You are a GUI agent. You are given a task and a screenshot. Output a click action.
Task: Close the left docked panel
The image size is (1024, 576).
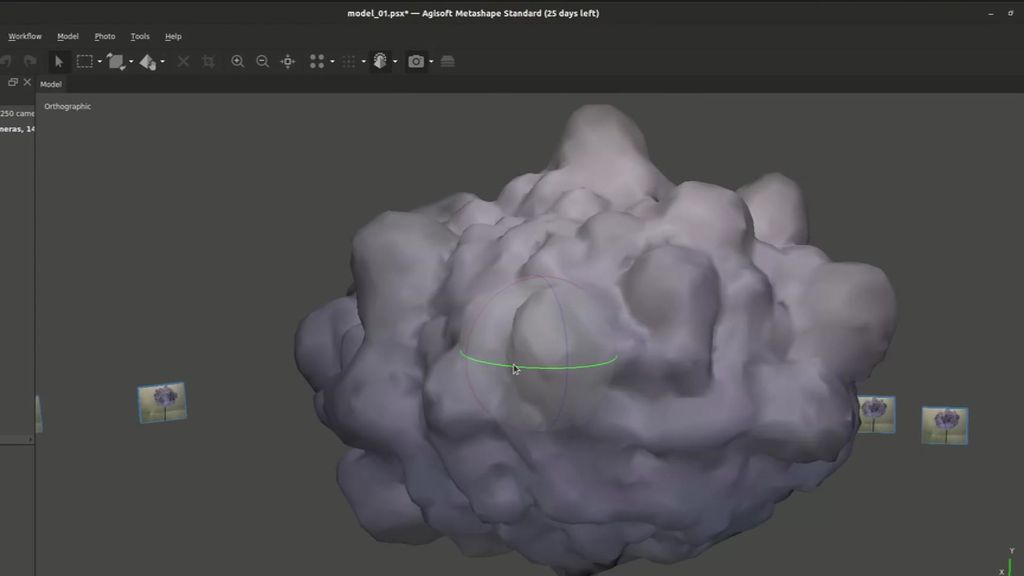tap(27, 83)
